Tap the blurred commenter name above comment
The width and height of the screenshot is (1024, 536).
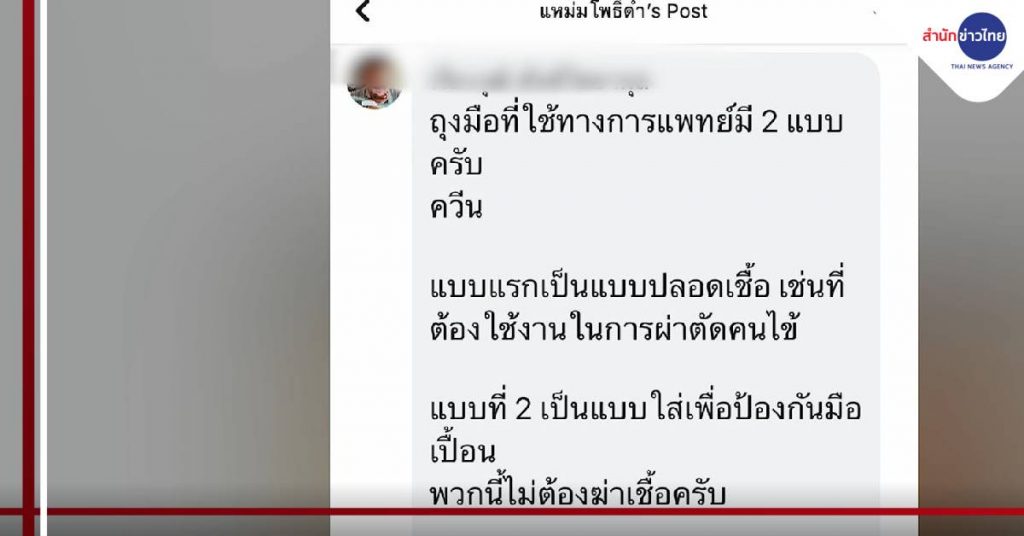539,78
